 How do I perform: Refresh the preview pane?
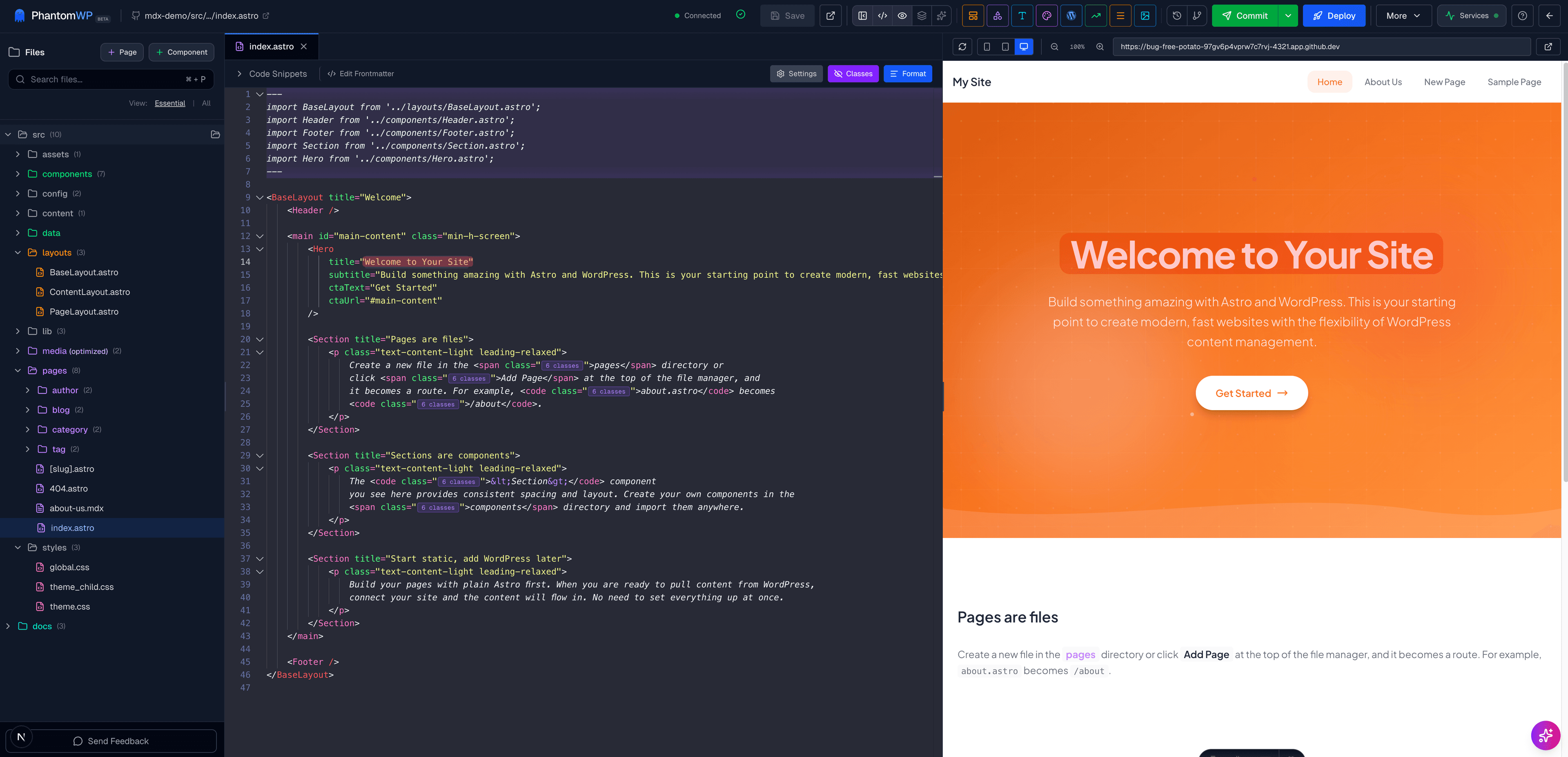pyautogui.click(x=962, y=47)
